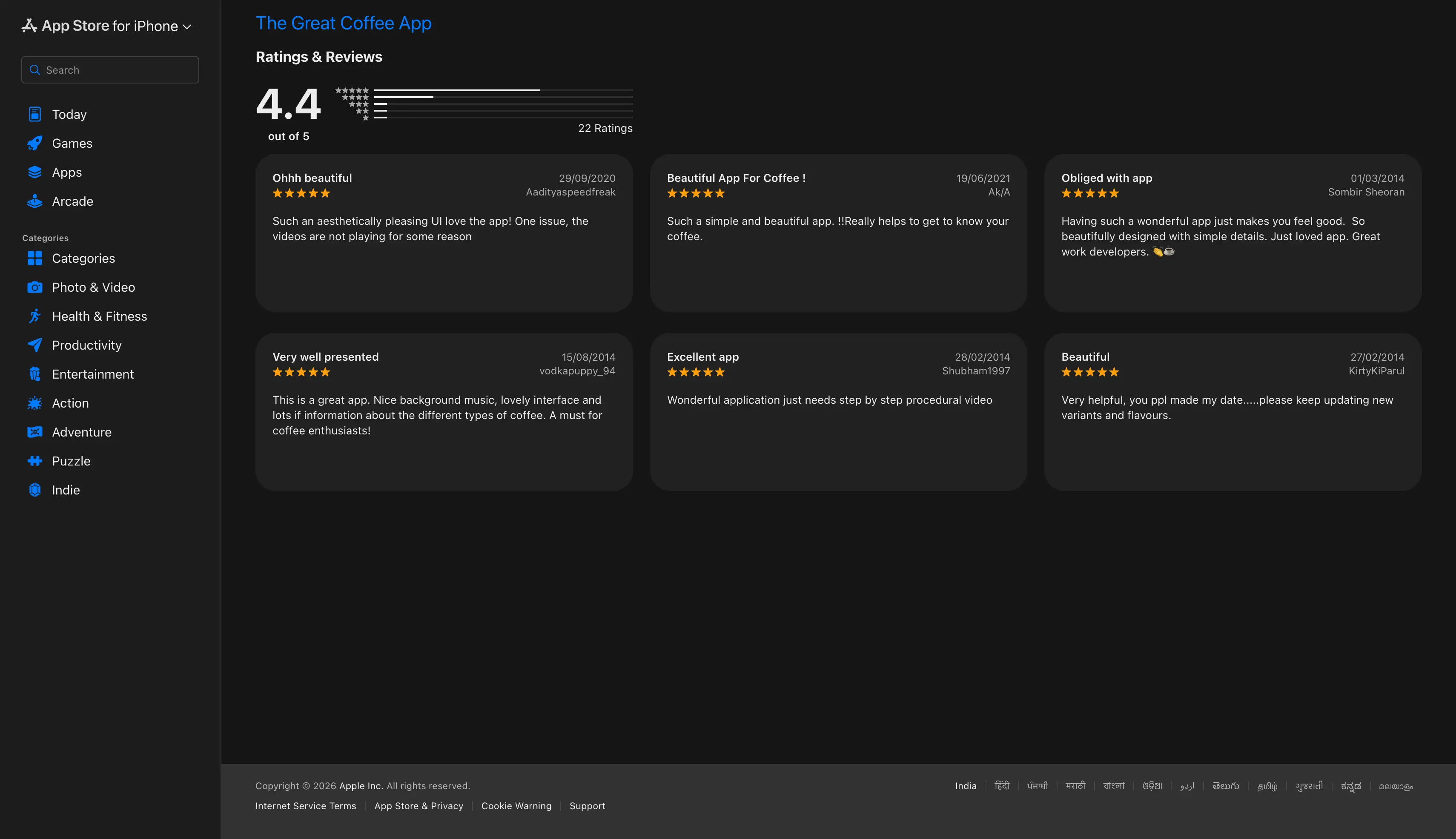Click reviewer name "Sombir Sheoran"

coord(1366,192)
